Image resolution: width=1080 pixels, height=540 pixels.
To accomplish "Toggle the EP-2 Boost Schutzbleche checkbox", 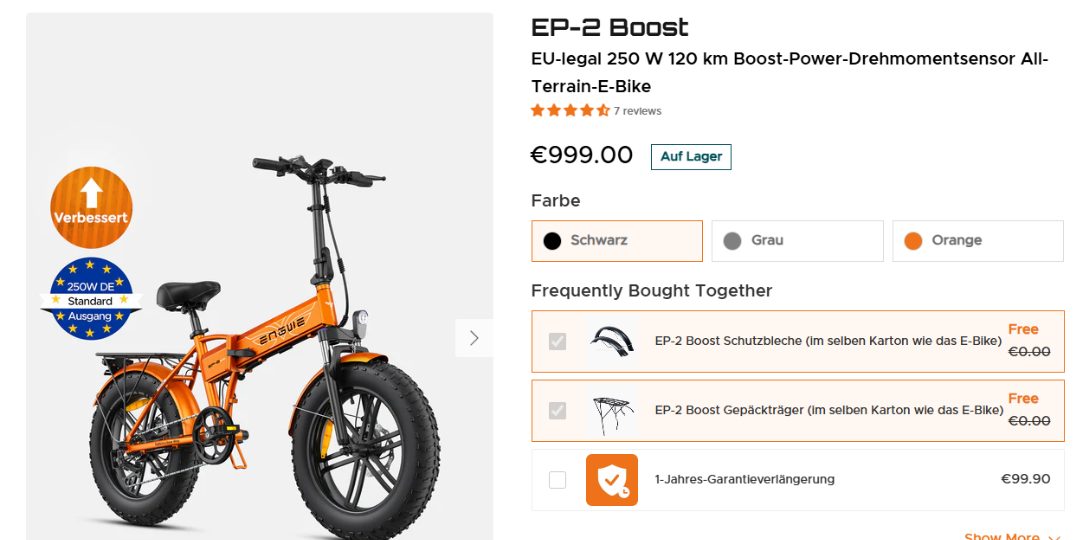I will click(557, 341).
